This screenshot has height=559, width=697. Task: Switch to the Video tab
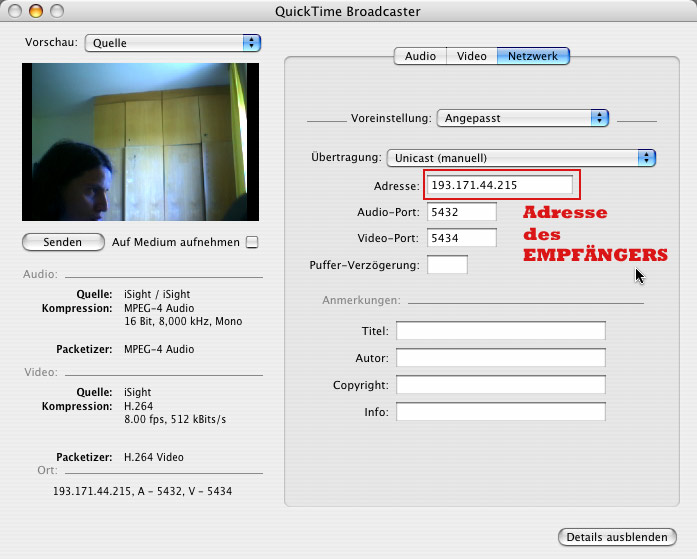472,56
